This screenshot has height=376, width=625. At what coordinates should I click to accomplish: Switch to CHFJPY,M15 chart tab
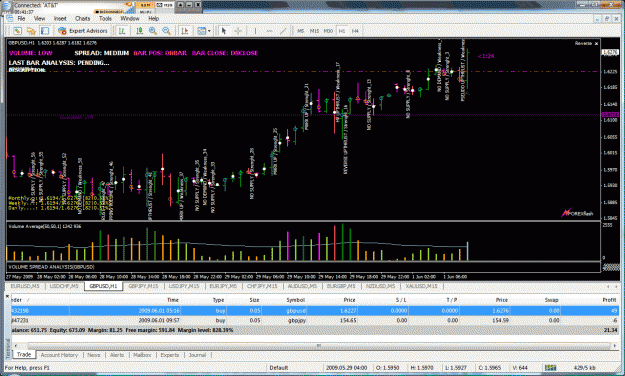coord(262,286)
